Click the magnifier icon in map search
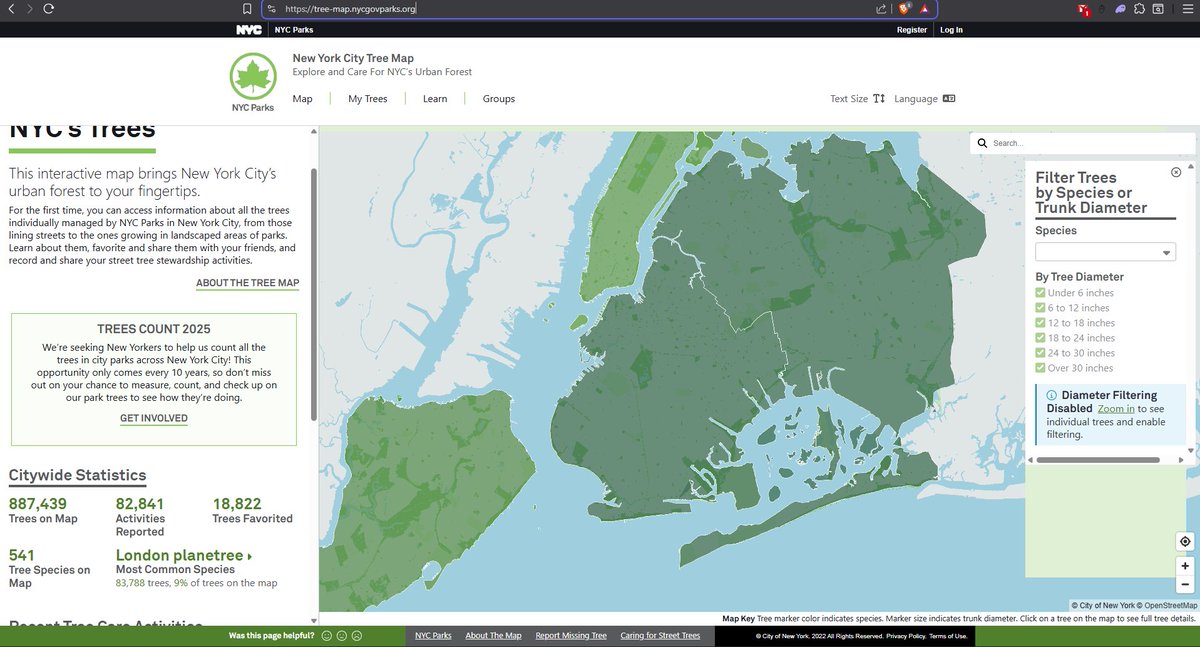Image resolution: width=1200 pixels, height=647 pixels. (982, 143)
